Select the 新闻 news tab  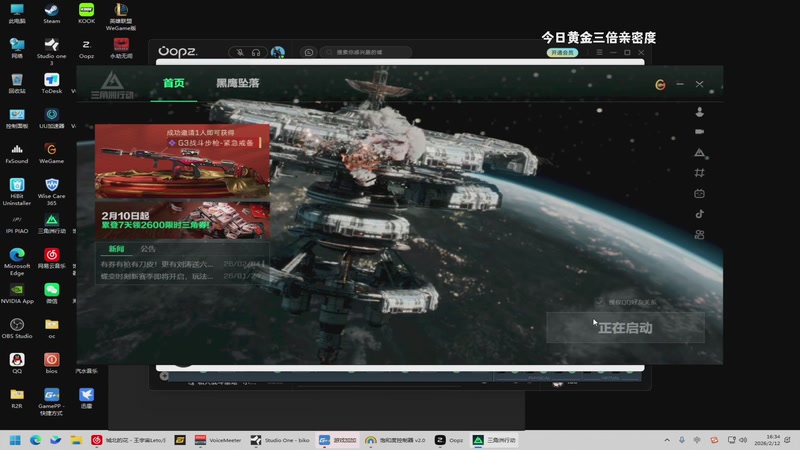116,248
